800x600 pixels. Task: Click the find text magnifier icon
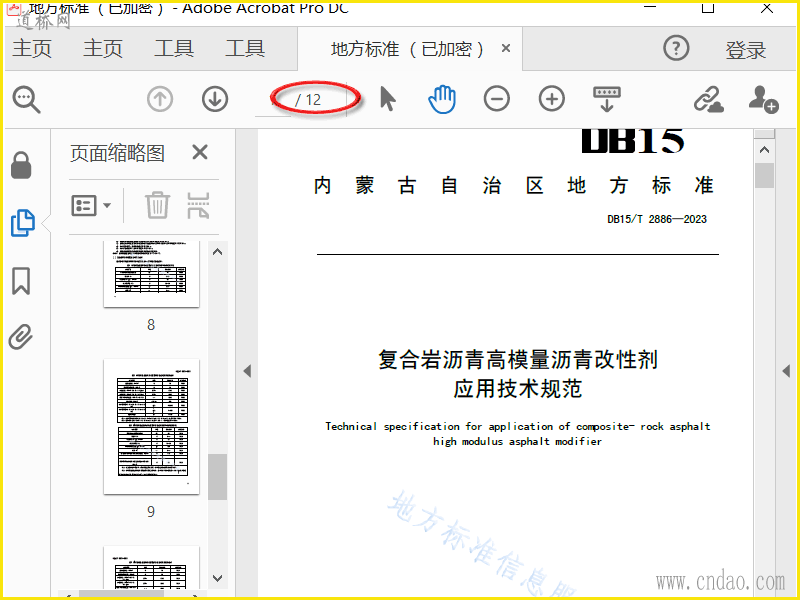(x=27, y=99)
